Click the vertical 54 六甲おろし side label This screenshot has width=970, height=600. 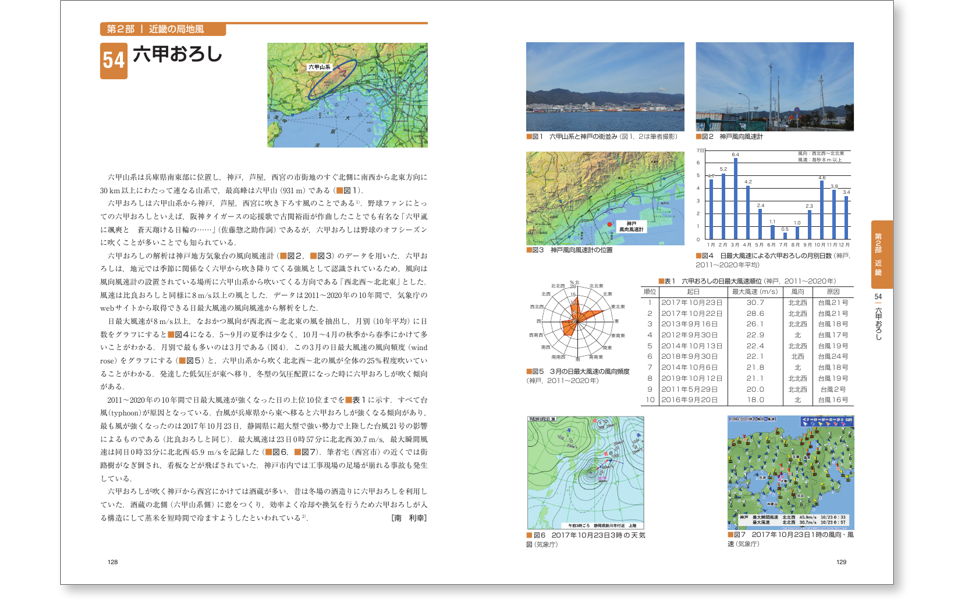pos(877,317)
